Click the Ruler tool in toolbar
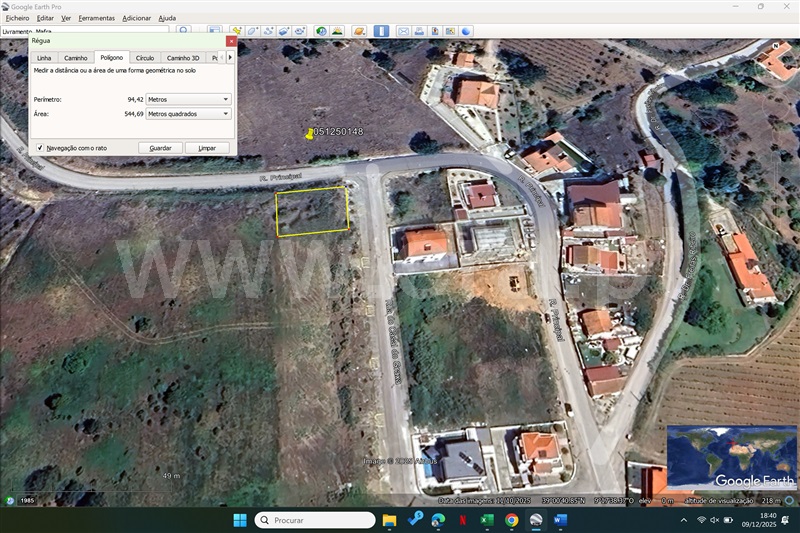Viewport: 800px width, 533px height. tap(381, 31)
